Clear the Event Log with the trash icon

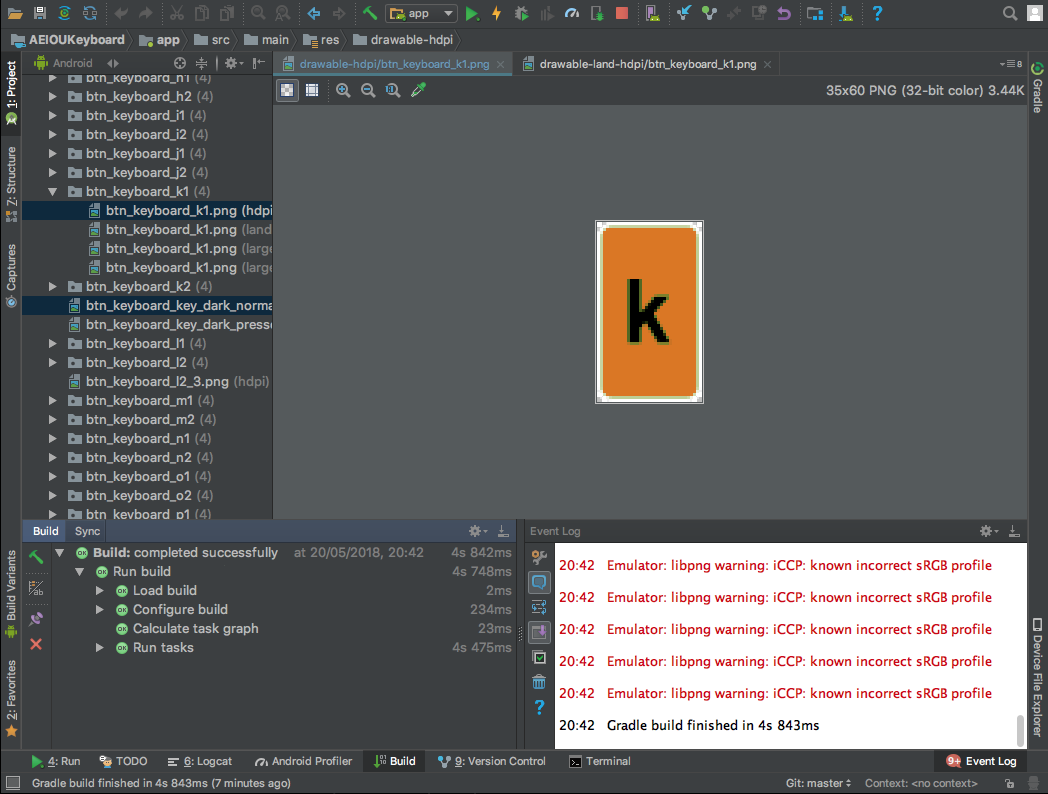pos(539,682)
